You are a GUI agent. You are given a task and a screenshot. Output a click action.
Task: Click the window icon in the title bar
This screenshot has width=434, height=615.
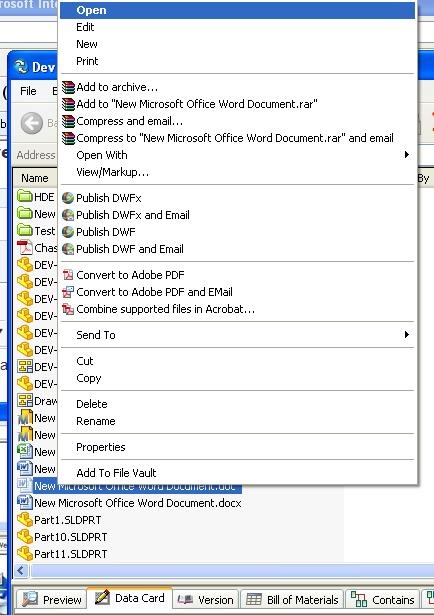(x=20, y=67)
